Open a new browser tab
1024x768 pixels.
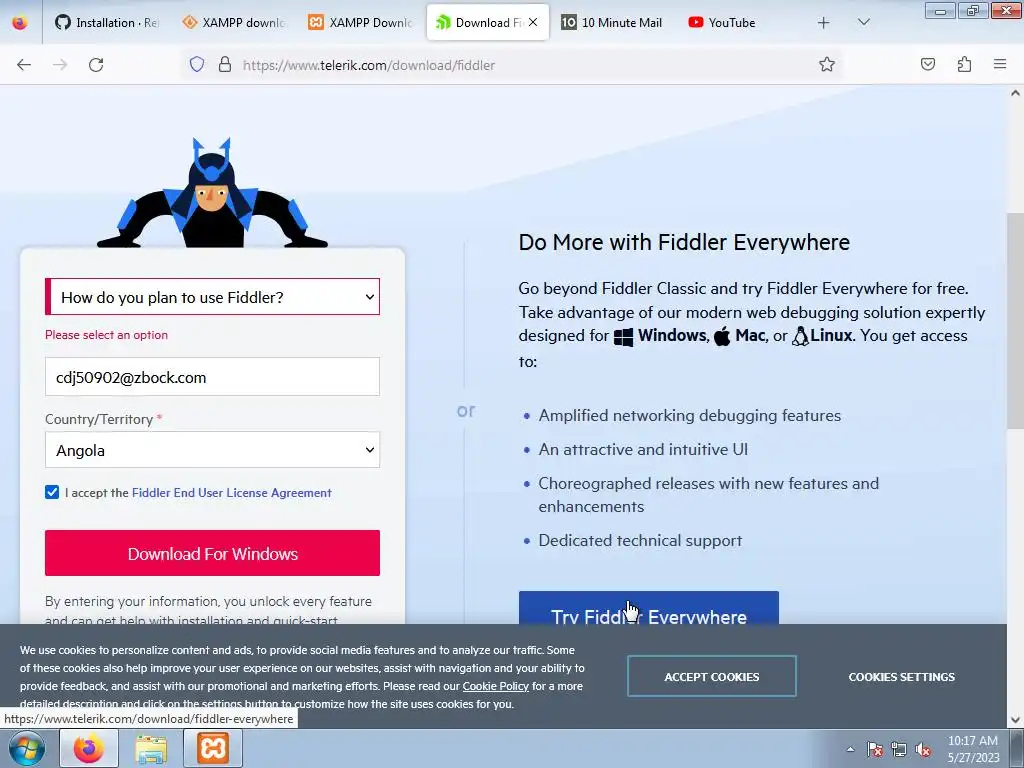pyautogui.click(x=824, y=23)
